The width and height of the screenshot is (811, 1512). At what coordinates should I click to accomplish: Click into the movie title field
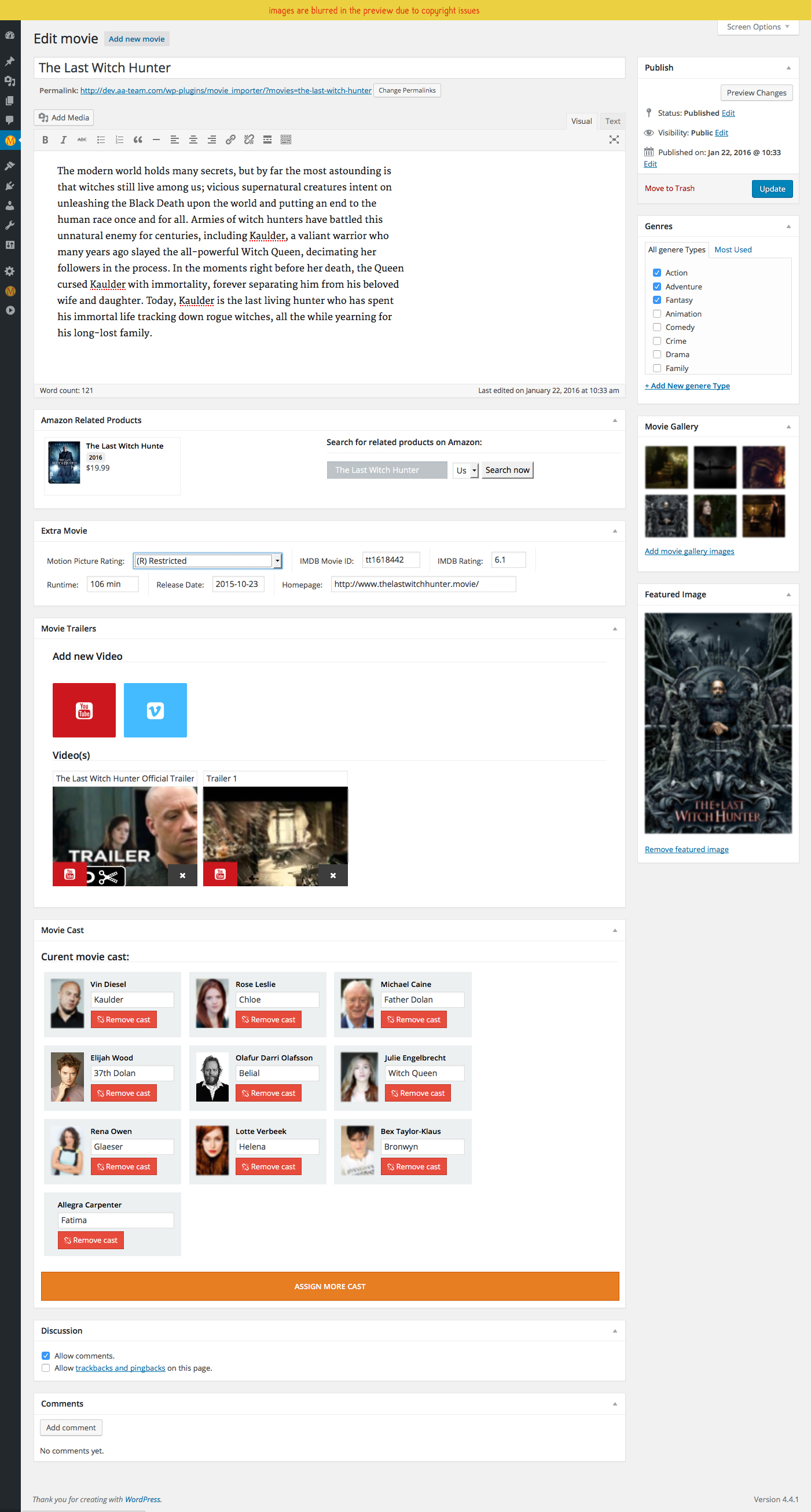(x=329, y=68)
